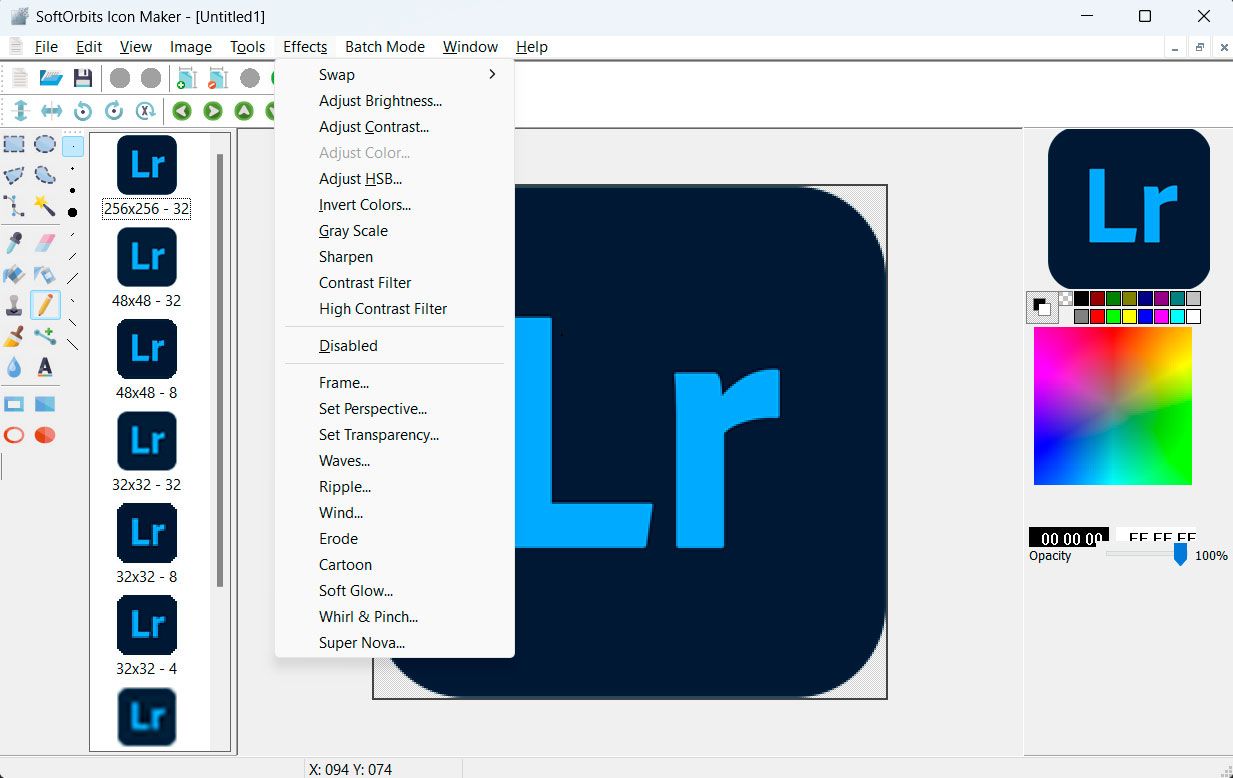Select the filled rectangle shape tool
Image resolution: width=1233 pixels, height=778 pixels.
pyautogui.click(x=45, y=404)
